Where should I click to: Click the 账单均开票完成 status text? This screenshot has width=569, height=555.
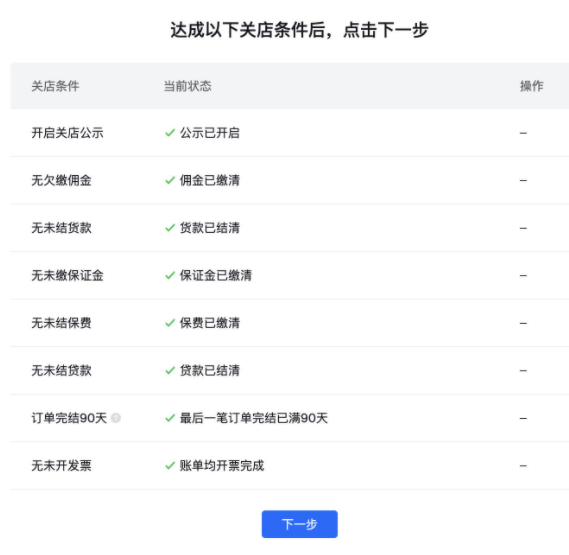tap(222, 466)
